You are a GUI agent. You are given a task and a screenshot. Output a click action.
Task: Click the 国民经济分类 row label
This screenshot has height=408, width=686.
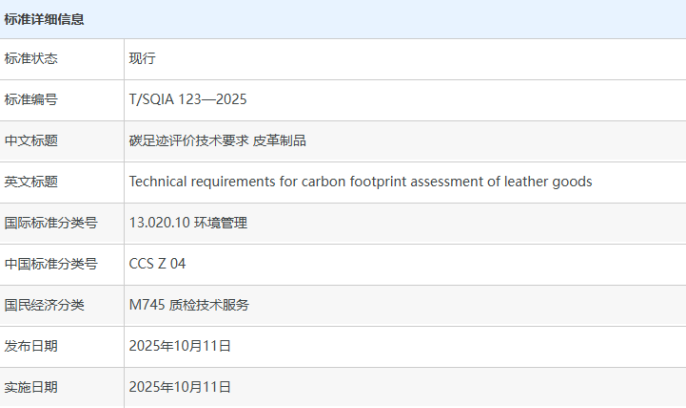point(44,305)
